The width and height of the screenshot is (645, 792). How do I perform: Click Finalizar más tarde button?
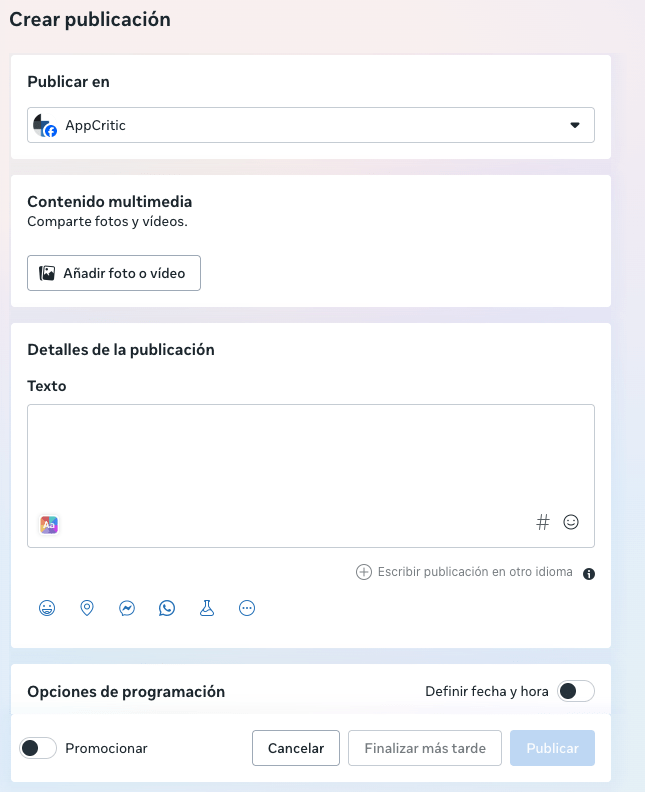[425, 748]
